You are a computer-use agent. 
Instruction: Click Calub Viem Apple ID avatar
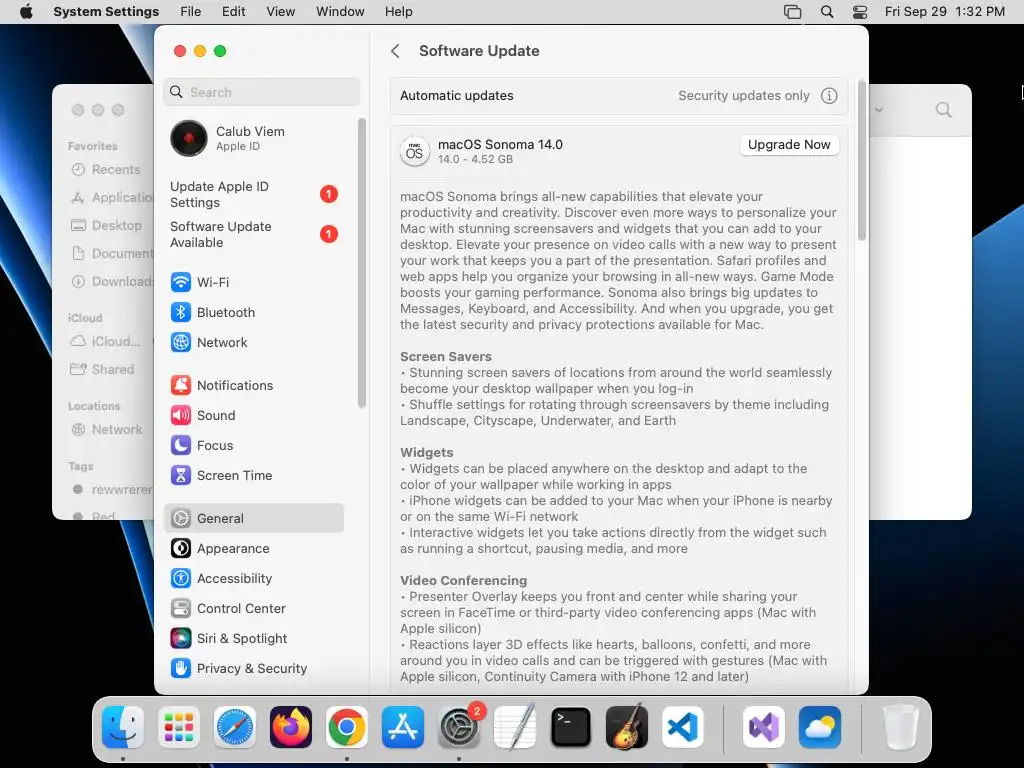click(189, 138)
